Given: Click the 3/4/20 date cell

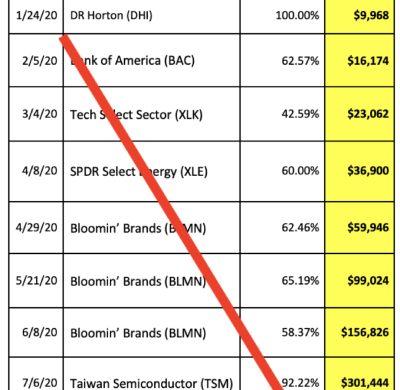Looking at the screenshot, I should click(x=36, y=114).
